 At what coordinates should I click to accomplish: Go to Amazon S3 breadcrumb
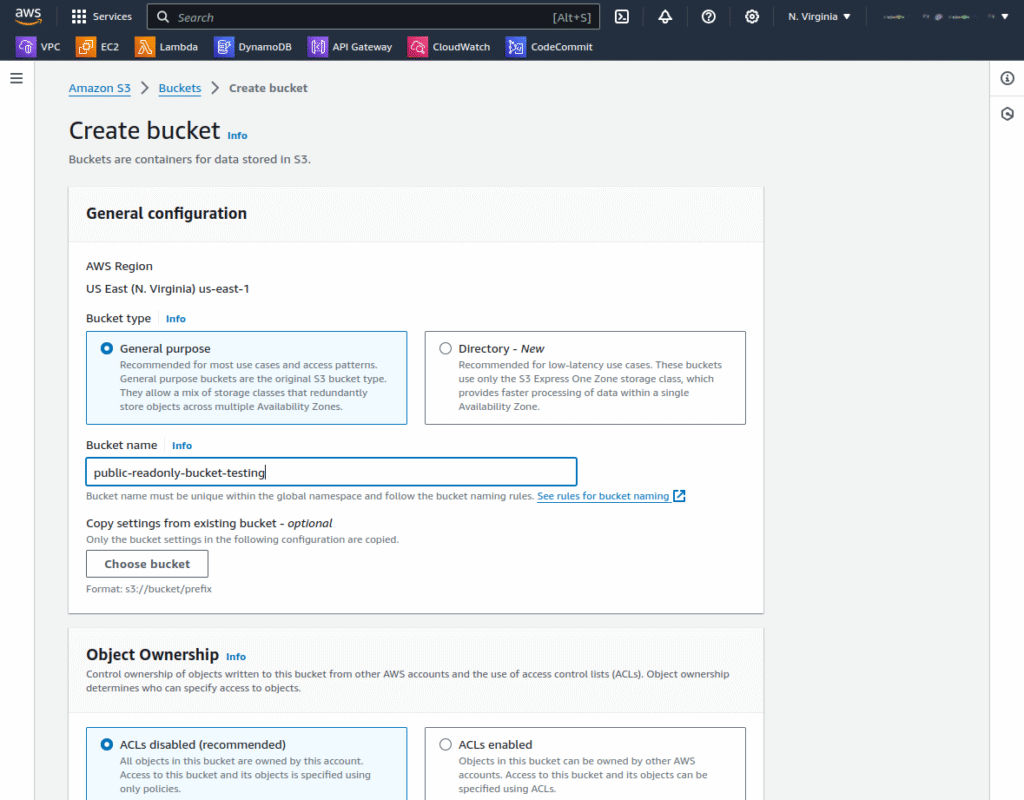point(99,88)
